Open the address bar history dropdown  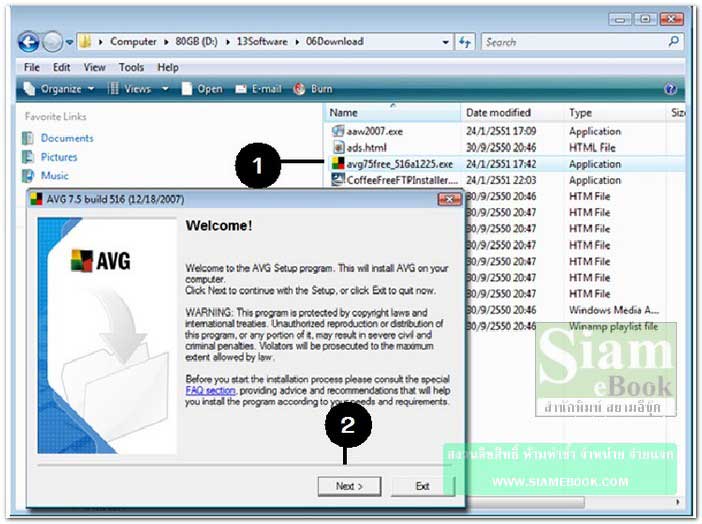445,42
